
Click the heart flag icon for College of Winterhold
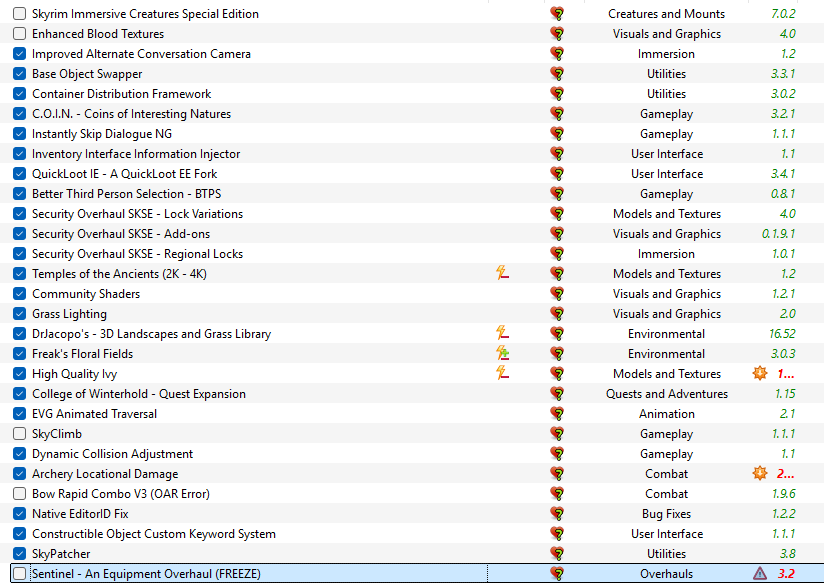pyautogui.click(x=557, y=394)
